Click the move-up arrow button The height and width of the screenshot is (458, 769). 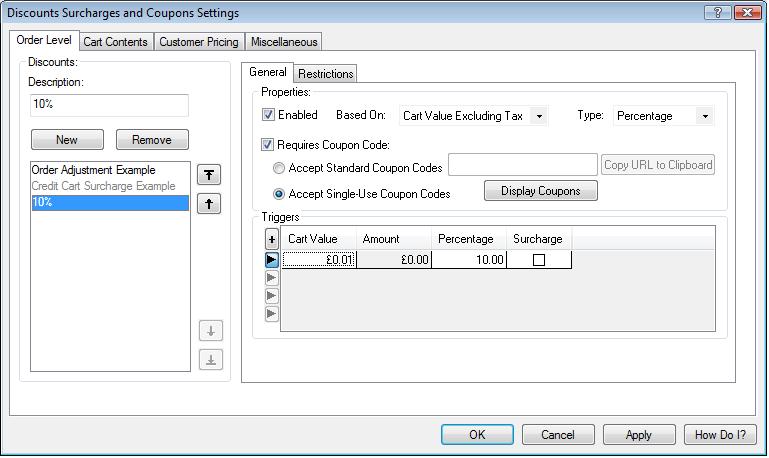point(209,205)
